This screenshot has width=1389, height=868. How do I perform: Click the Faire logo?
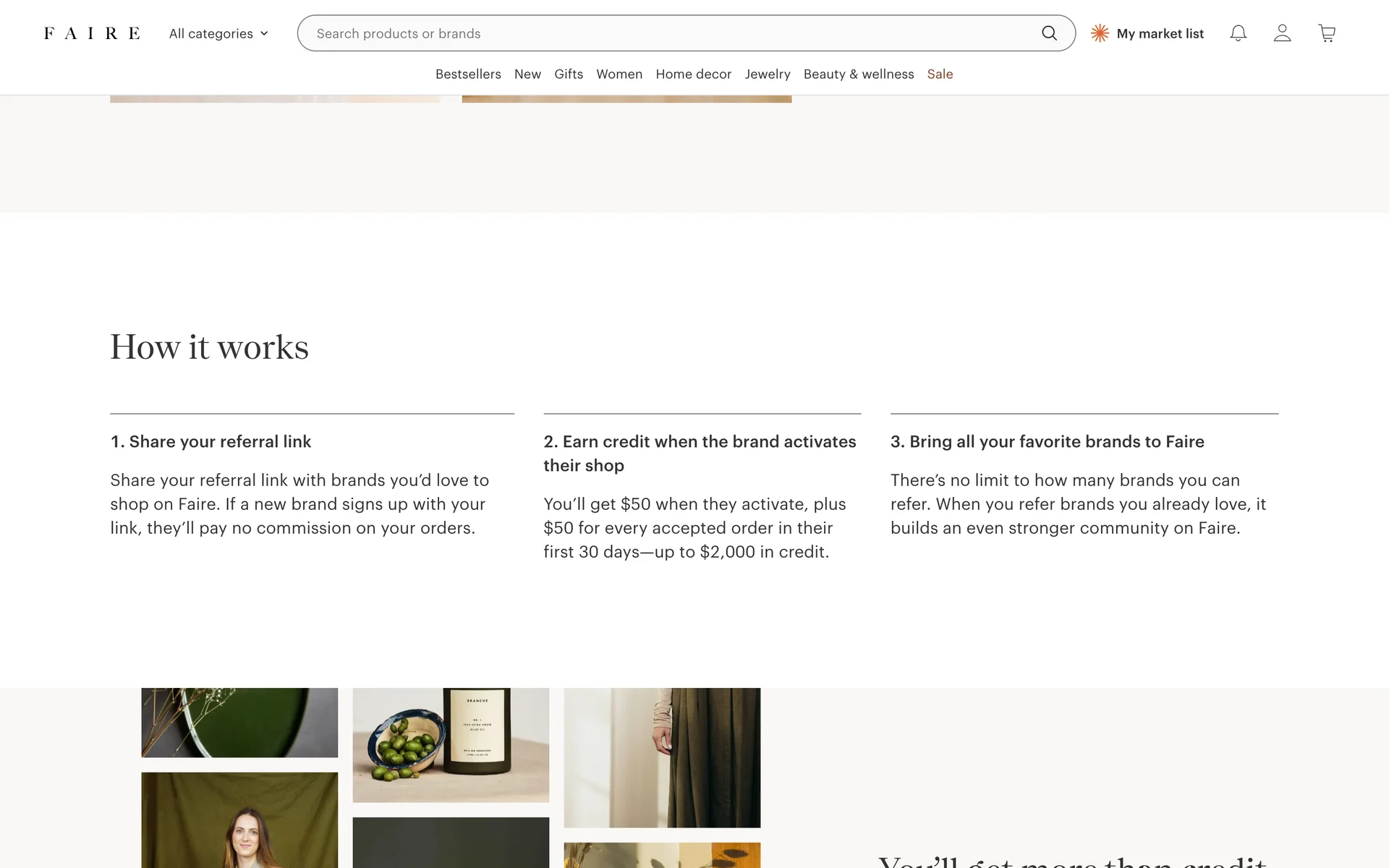point(92,33)
